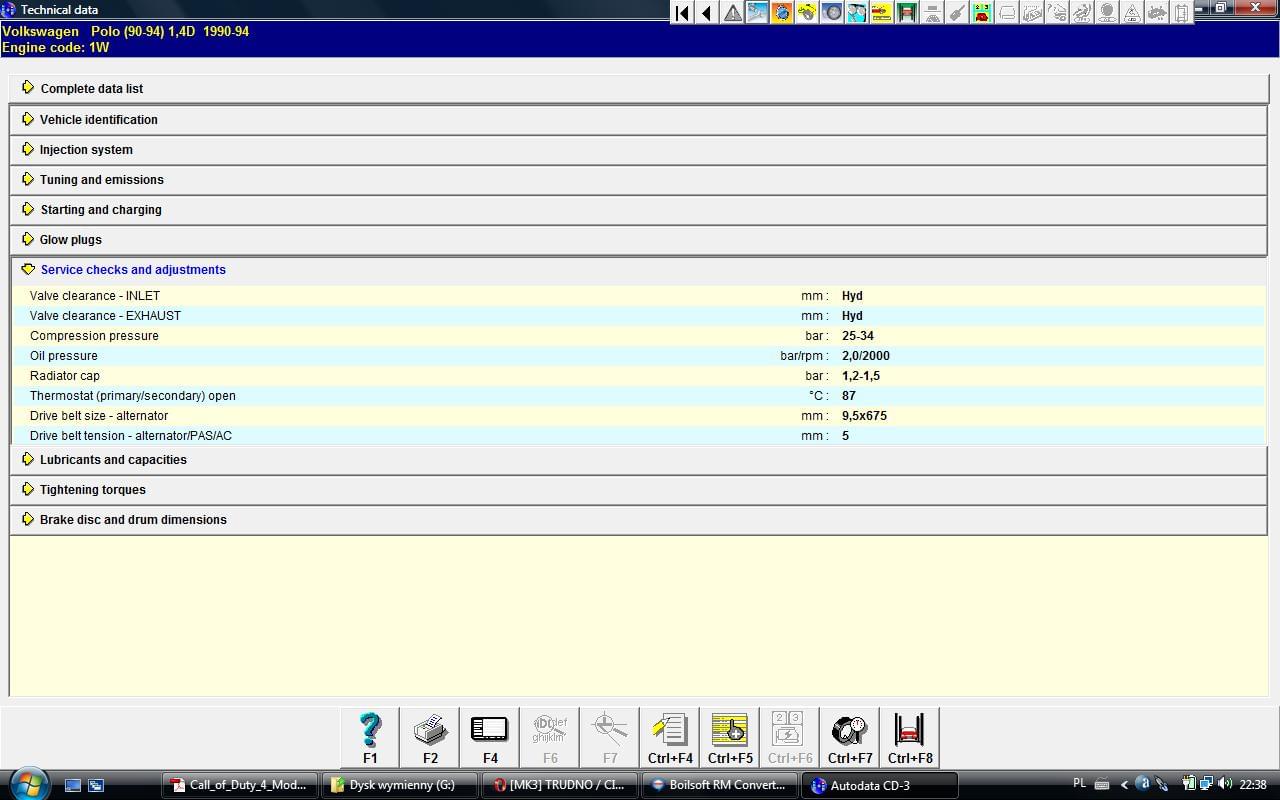Click the highlighted technical data toolbar icon
Screen dimensions: 1280x800
(757, 12)
